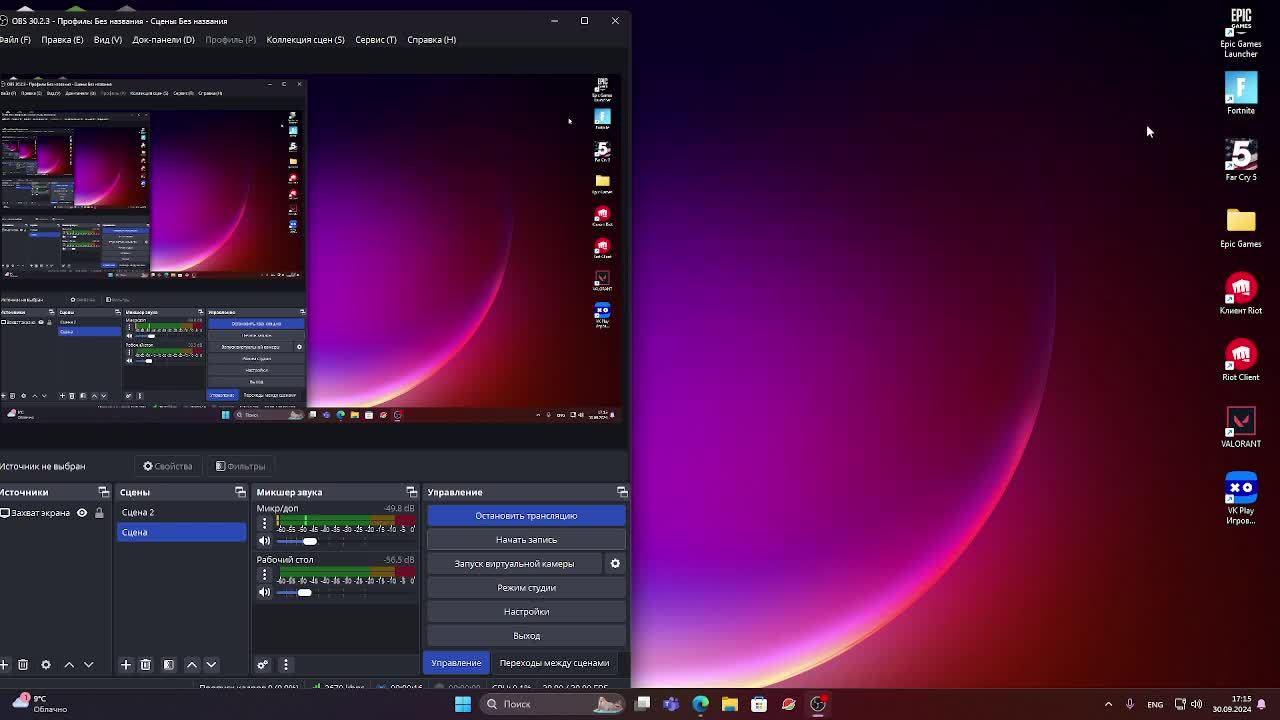
Task: Open Windows Start menu
Action: 462,704
